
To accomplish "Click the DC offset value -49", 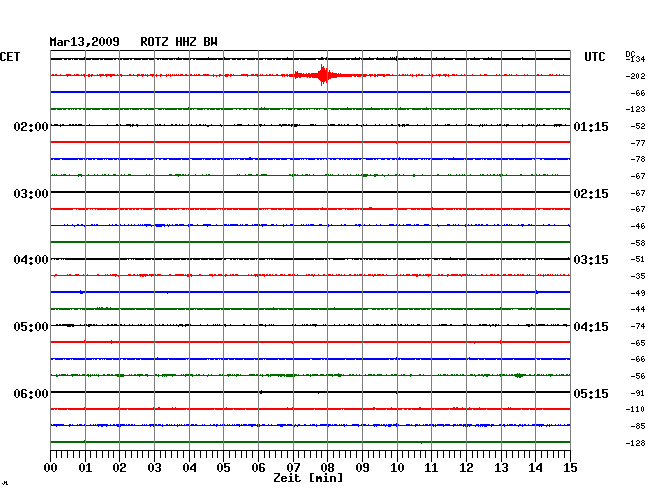I will (x=638, y=293).
